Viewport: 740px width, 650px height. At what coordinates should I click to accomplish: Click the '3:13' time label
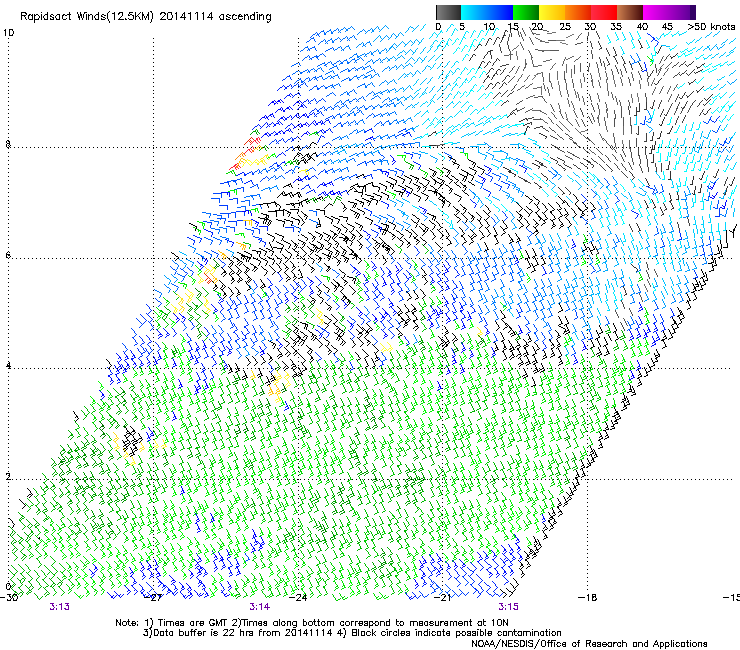(59, 607)
